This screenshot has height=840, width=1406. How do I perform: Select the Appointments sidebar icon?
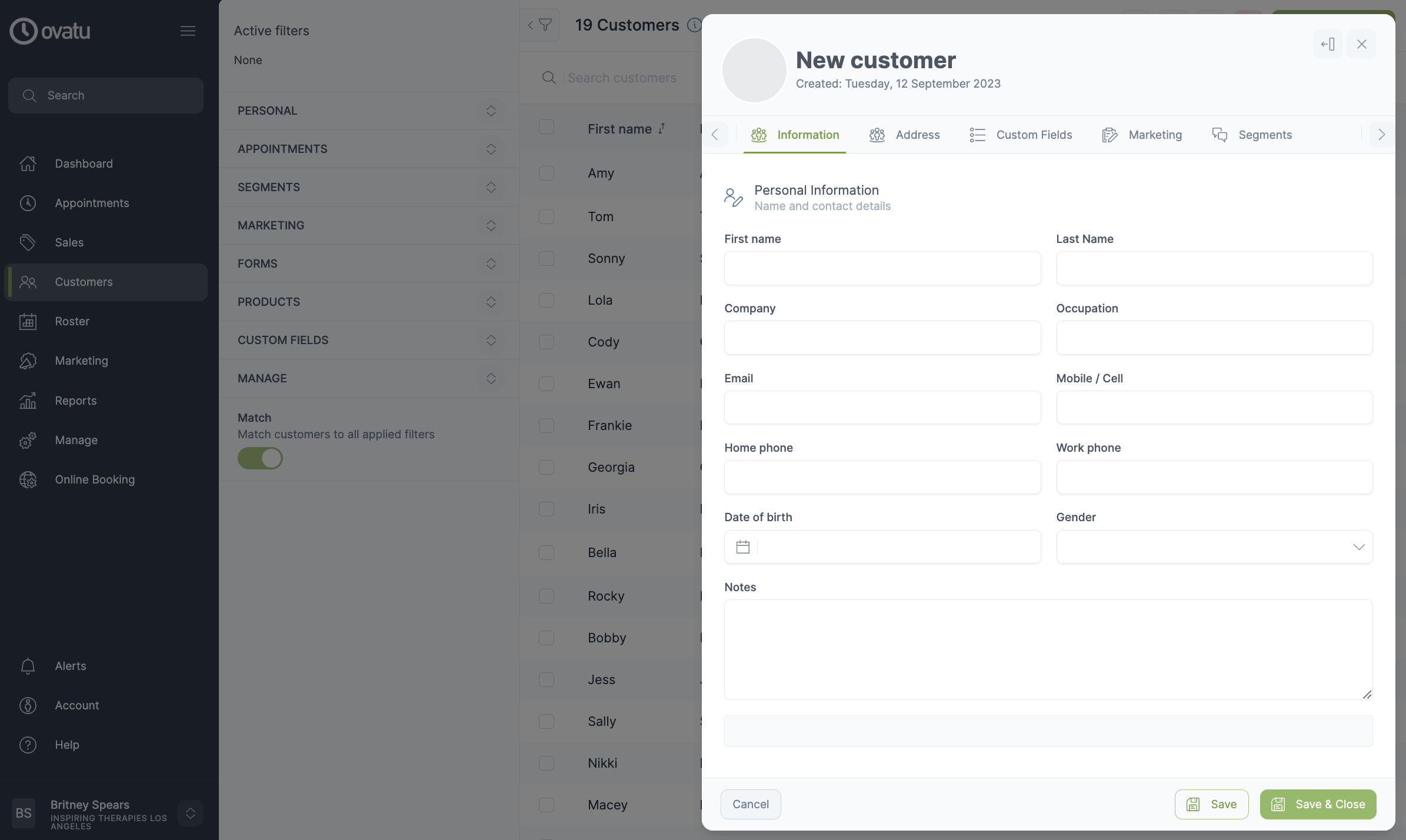click(28, 203)
